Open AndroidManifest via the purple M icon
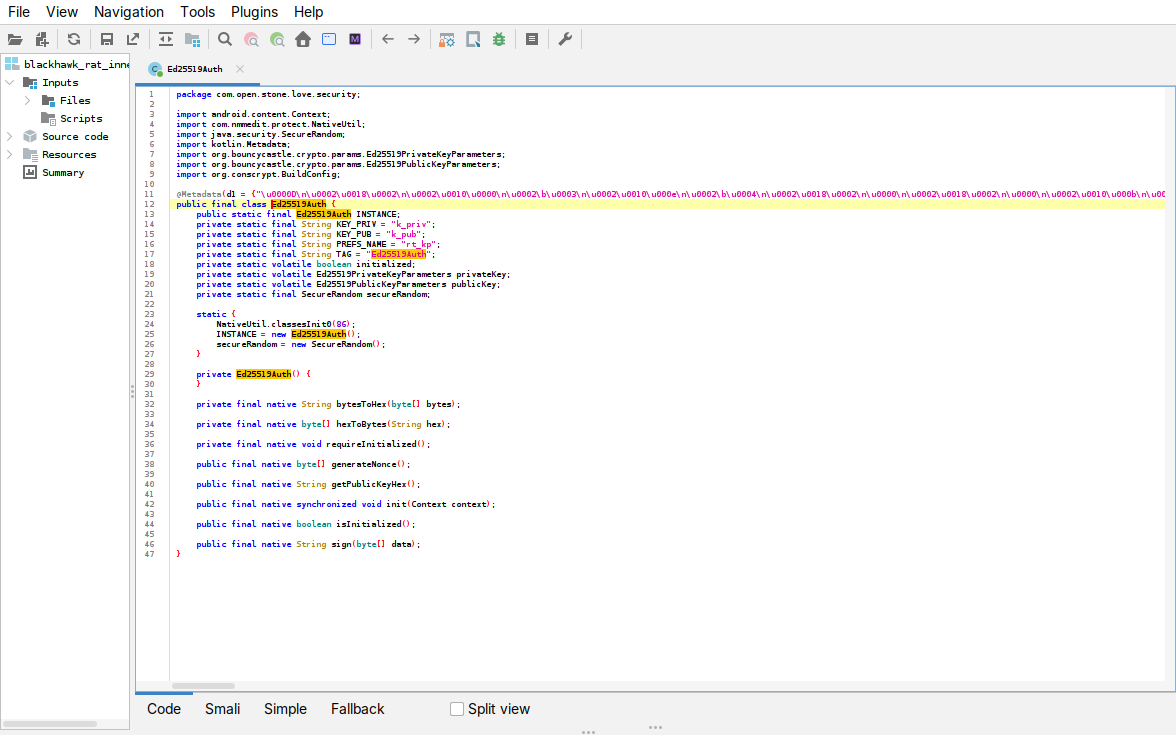Image resolution: width=1176 pixels, height=735 pixels. (355, 40)
